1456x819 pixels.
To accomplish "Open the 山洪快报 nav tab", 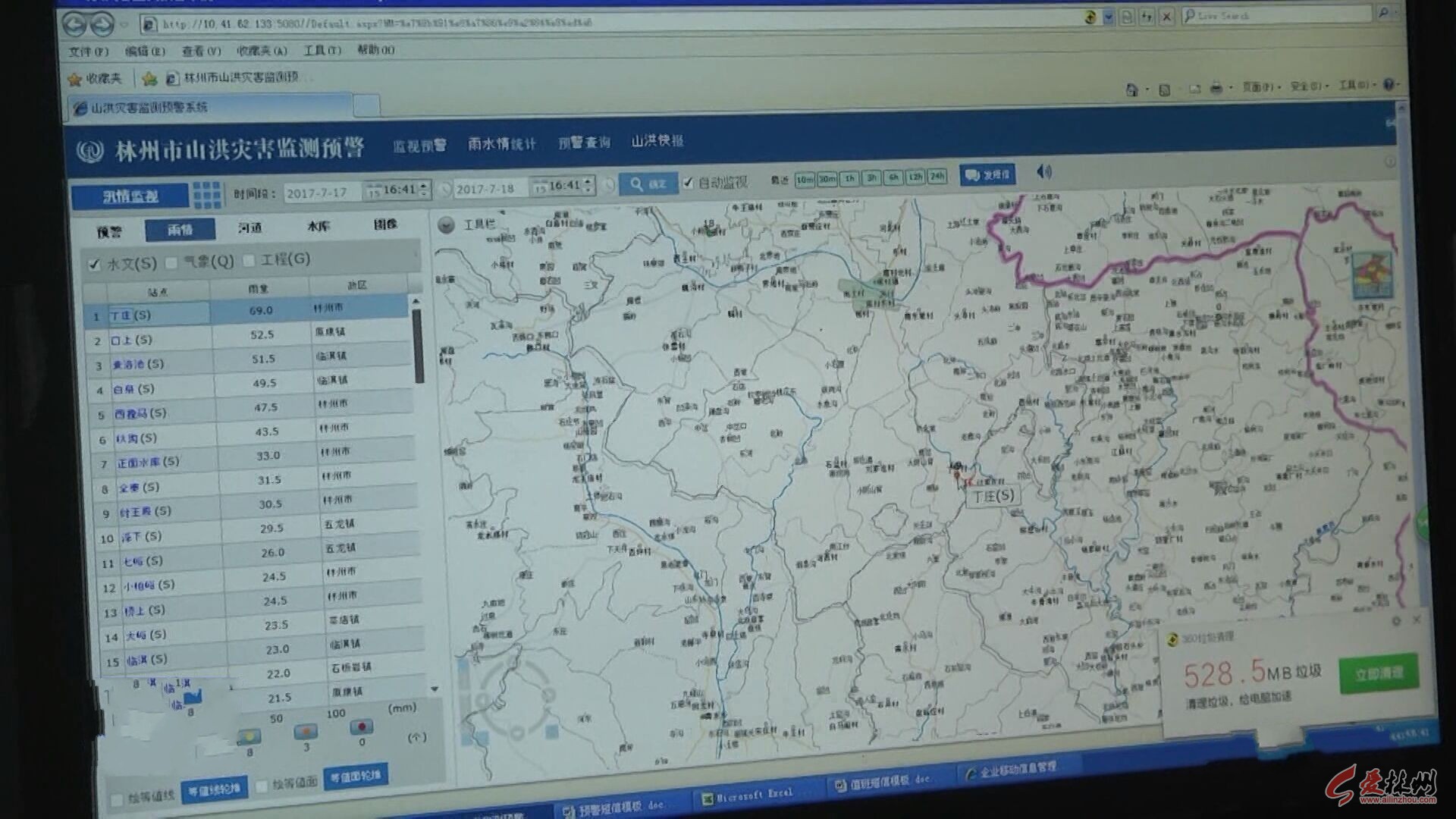I will point(657,140).
